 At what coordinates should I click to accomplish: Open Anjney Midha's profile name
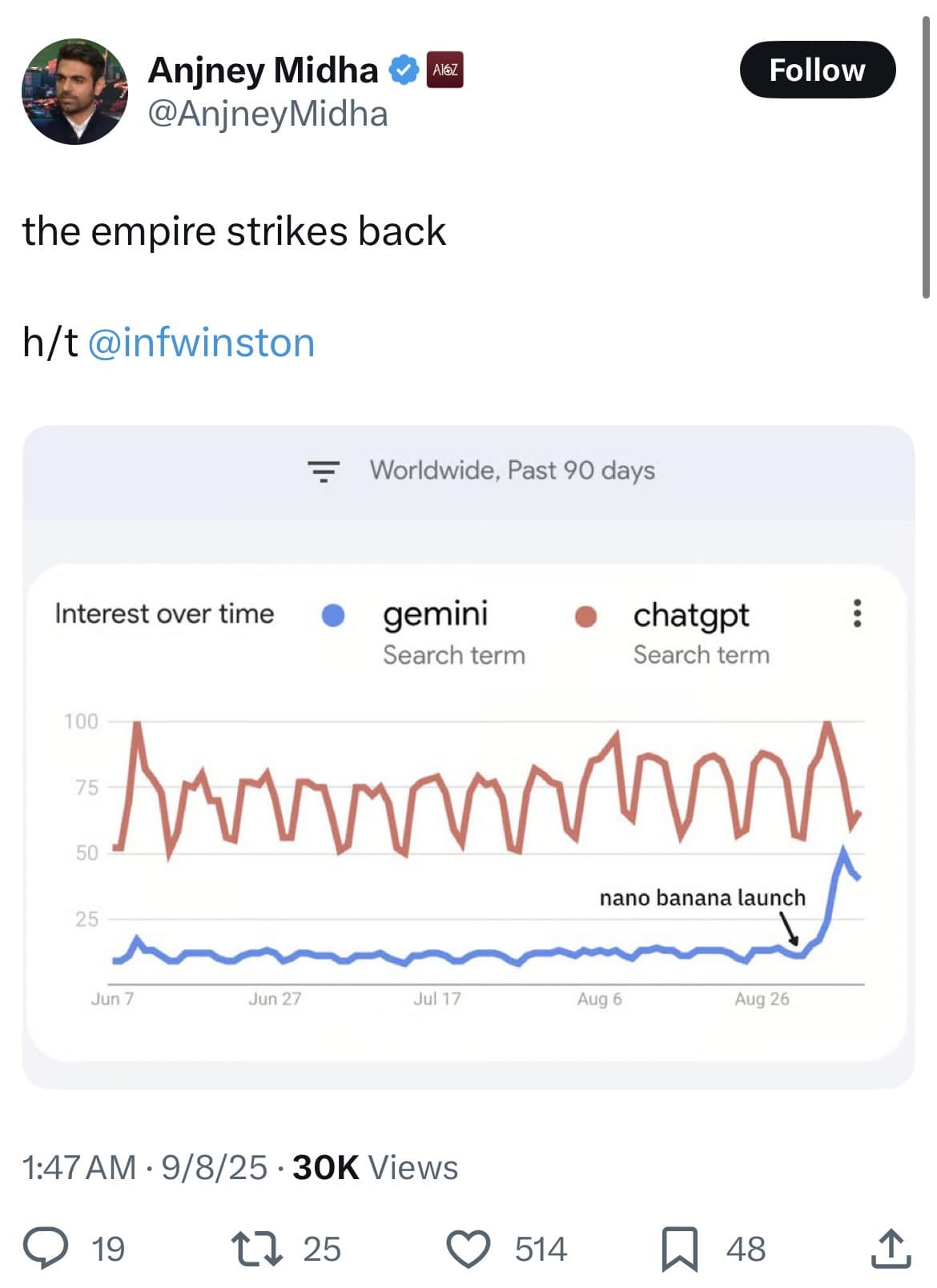pyautogui.click(x=264, y=70)
